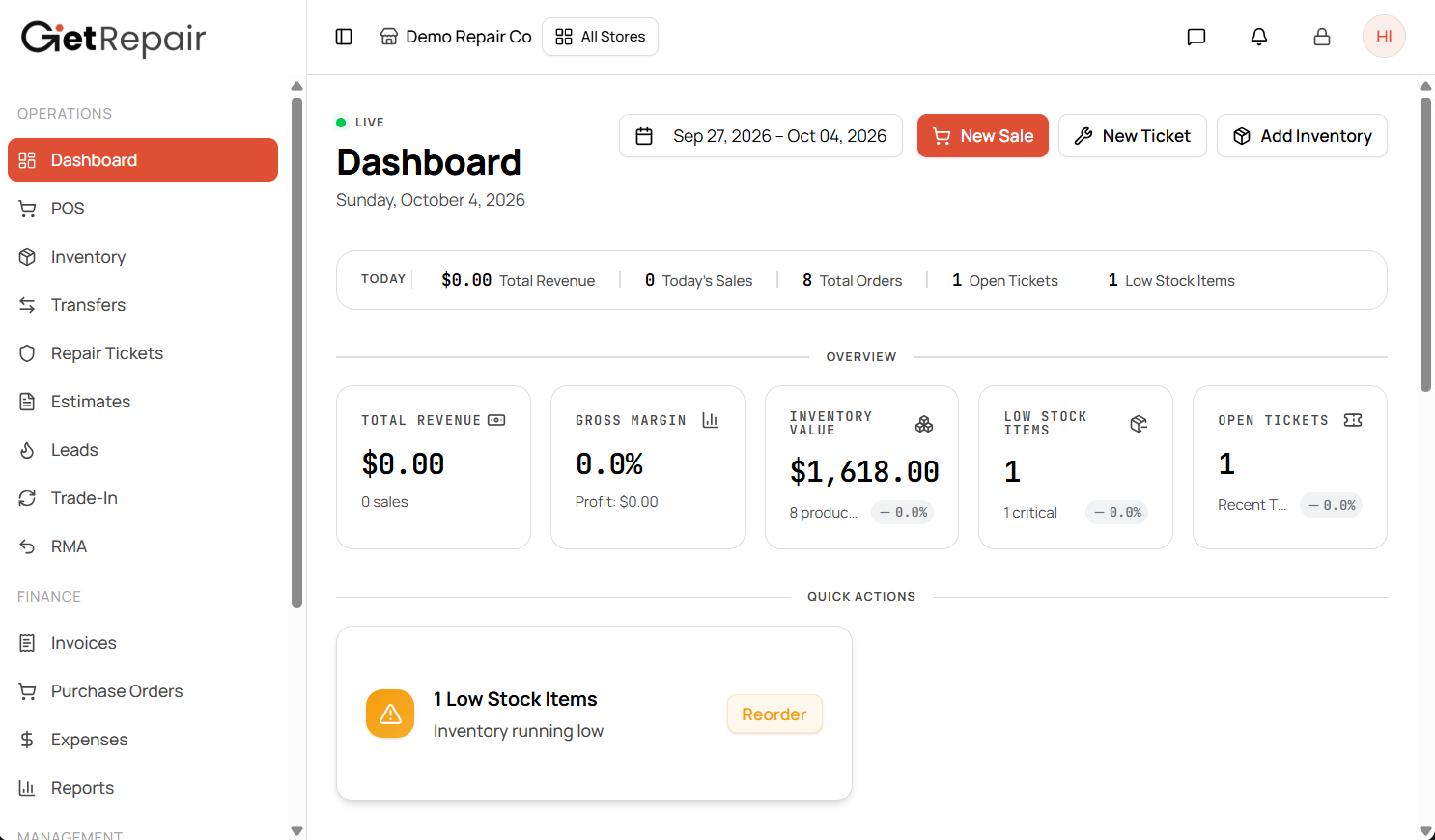Click the main page scrollbar thumb

[x=1425, y=244]
